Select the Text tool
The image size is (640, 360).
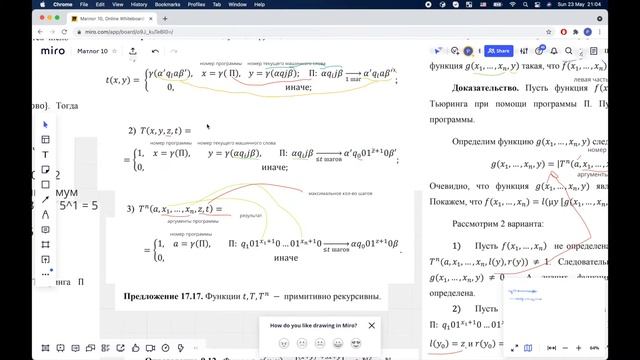pos(45,155)
